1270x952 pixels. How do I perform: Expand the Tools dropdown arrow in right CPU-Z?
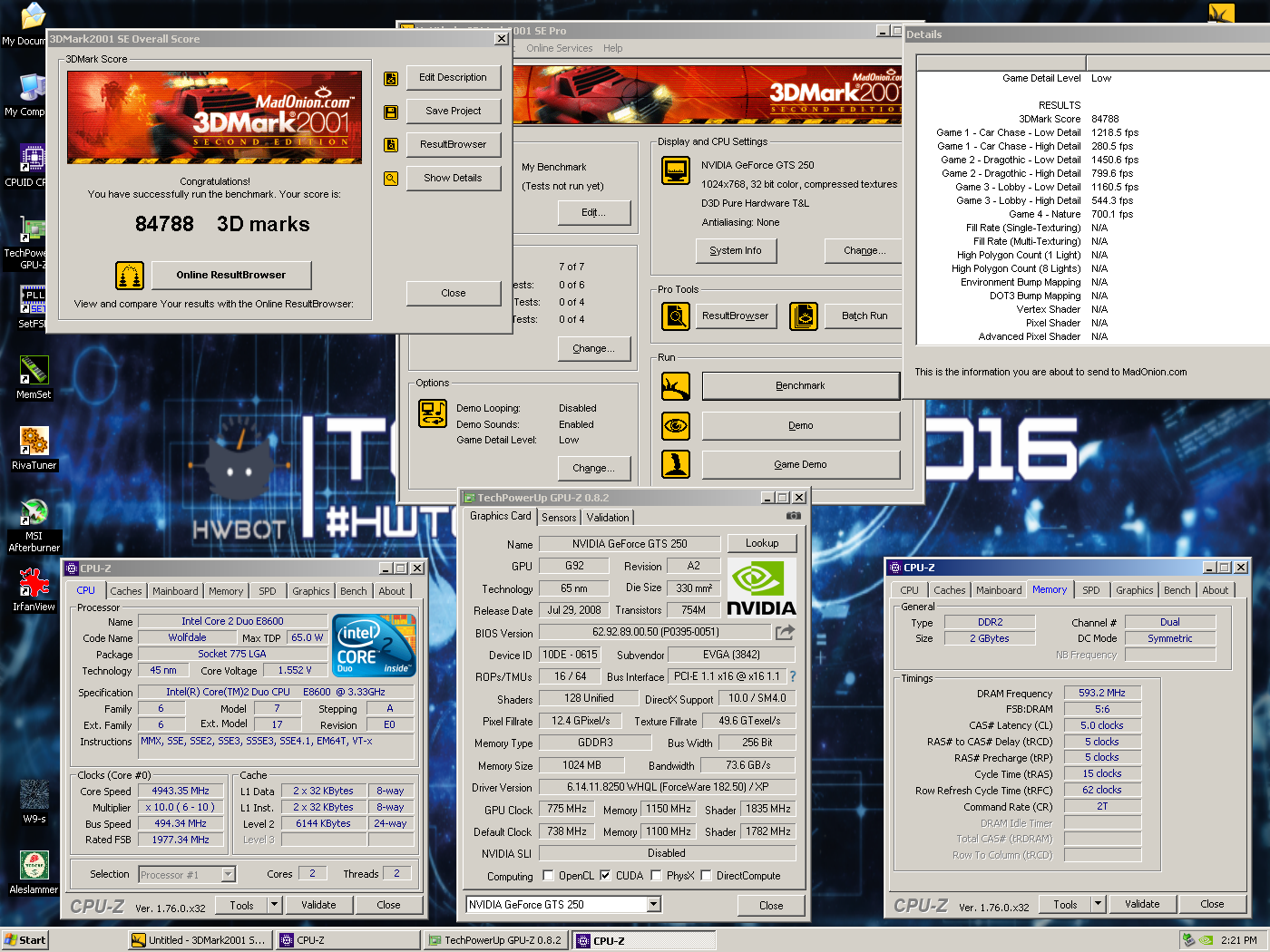(1098, 904)
